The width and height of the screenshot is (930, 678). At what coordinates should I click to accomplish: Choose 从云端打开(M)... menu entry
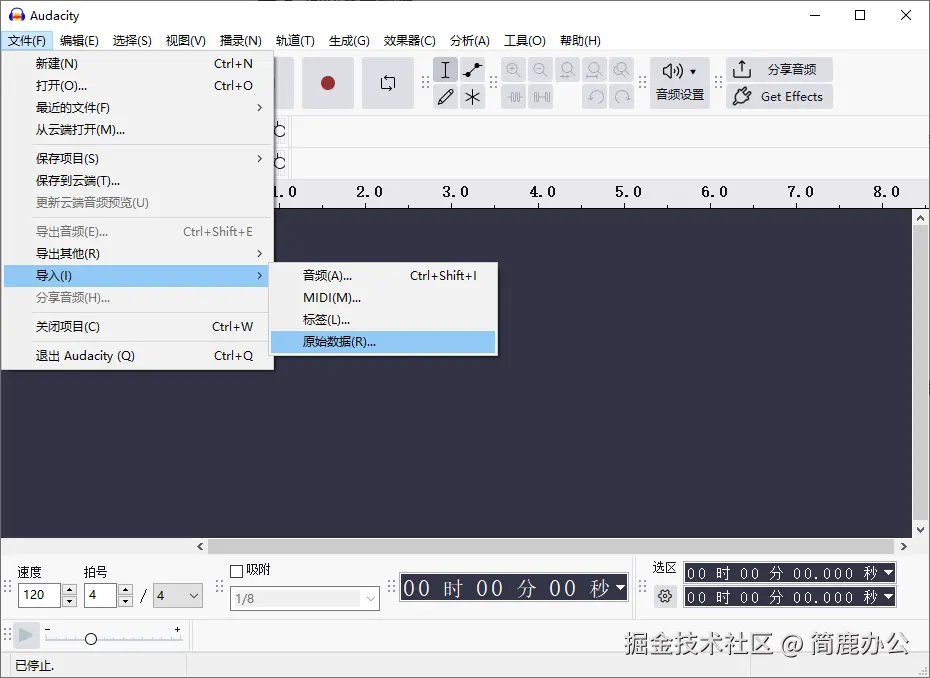[138, 129]
